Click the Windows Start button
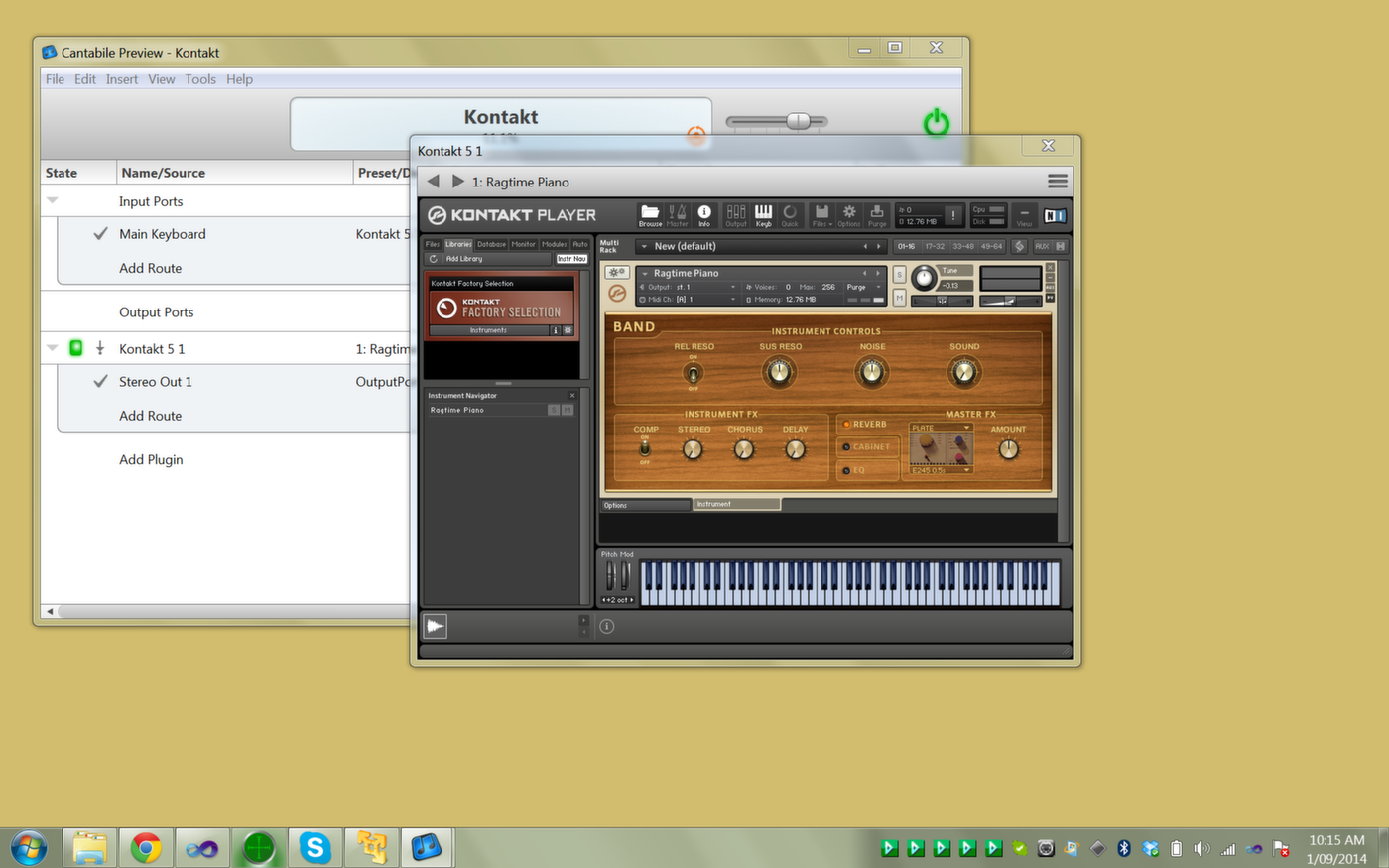 (x=28, y=848)
